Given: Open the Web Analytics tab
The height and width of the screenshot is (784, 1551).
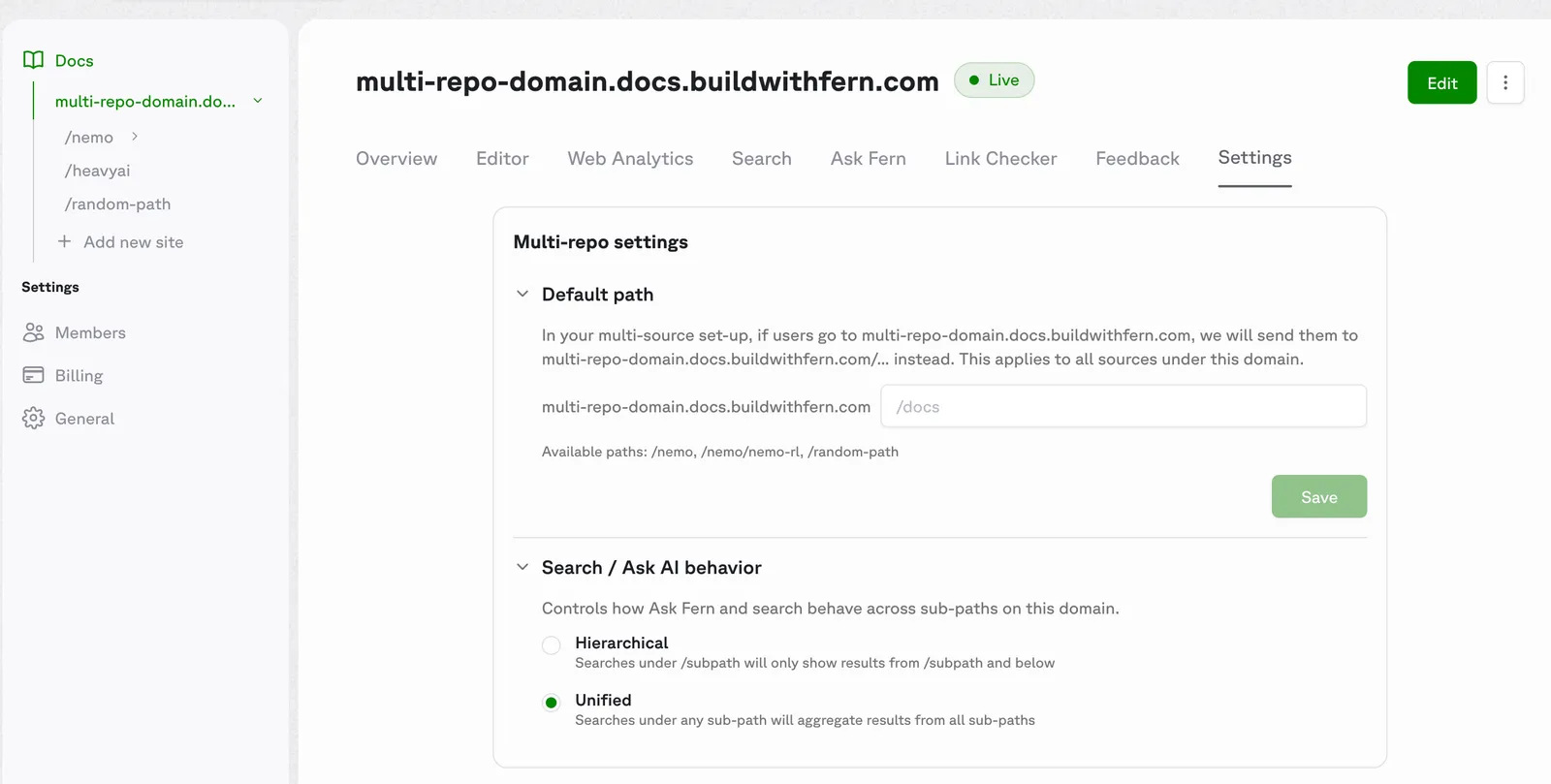Looking at the screenshot, I should click(x=630, y=158).
